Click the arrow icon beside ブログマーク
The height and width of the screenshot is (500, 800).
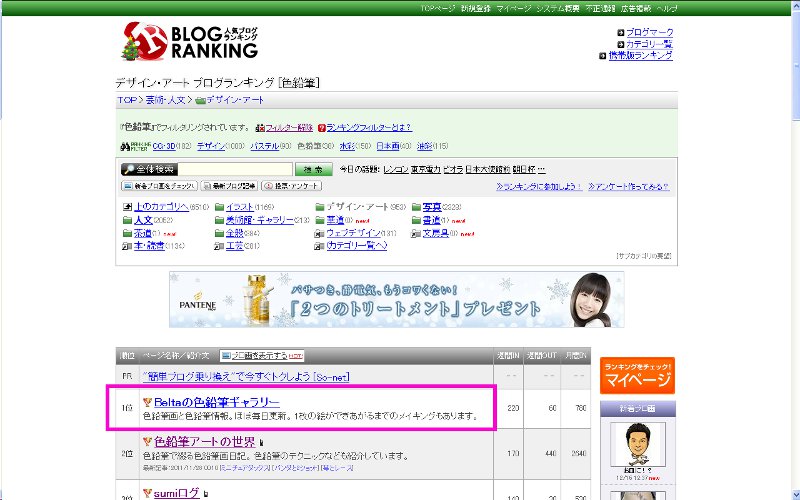[x=620, y=33]
